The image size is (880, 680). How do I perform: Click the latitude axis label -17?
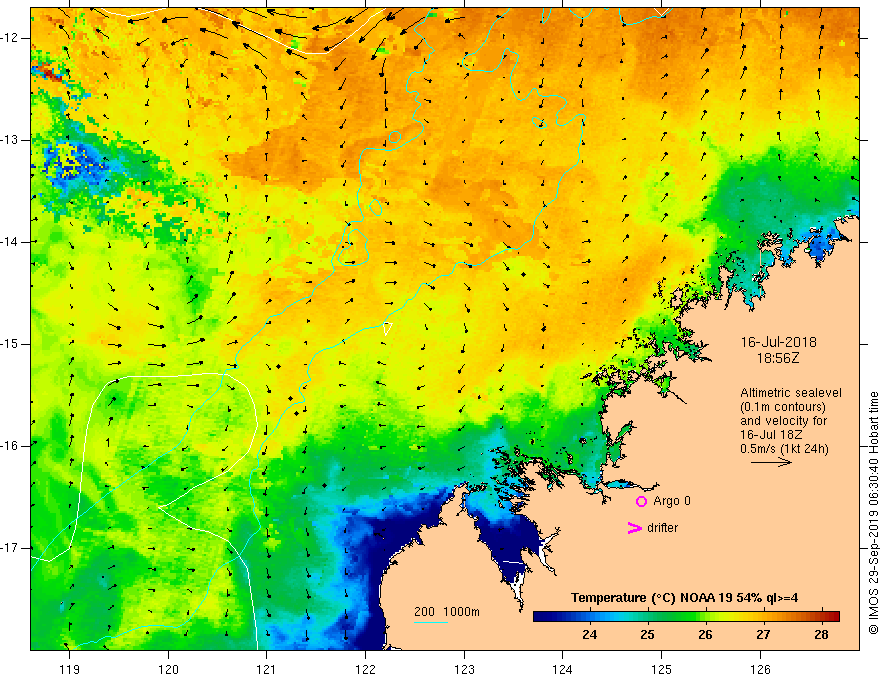click(11, 548)
